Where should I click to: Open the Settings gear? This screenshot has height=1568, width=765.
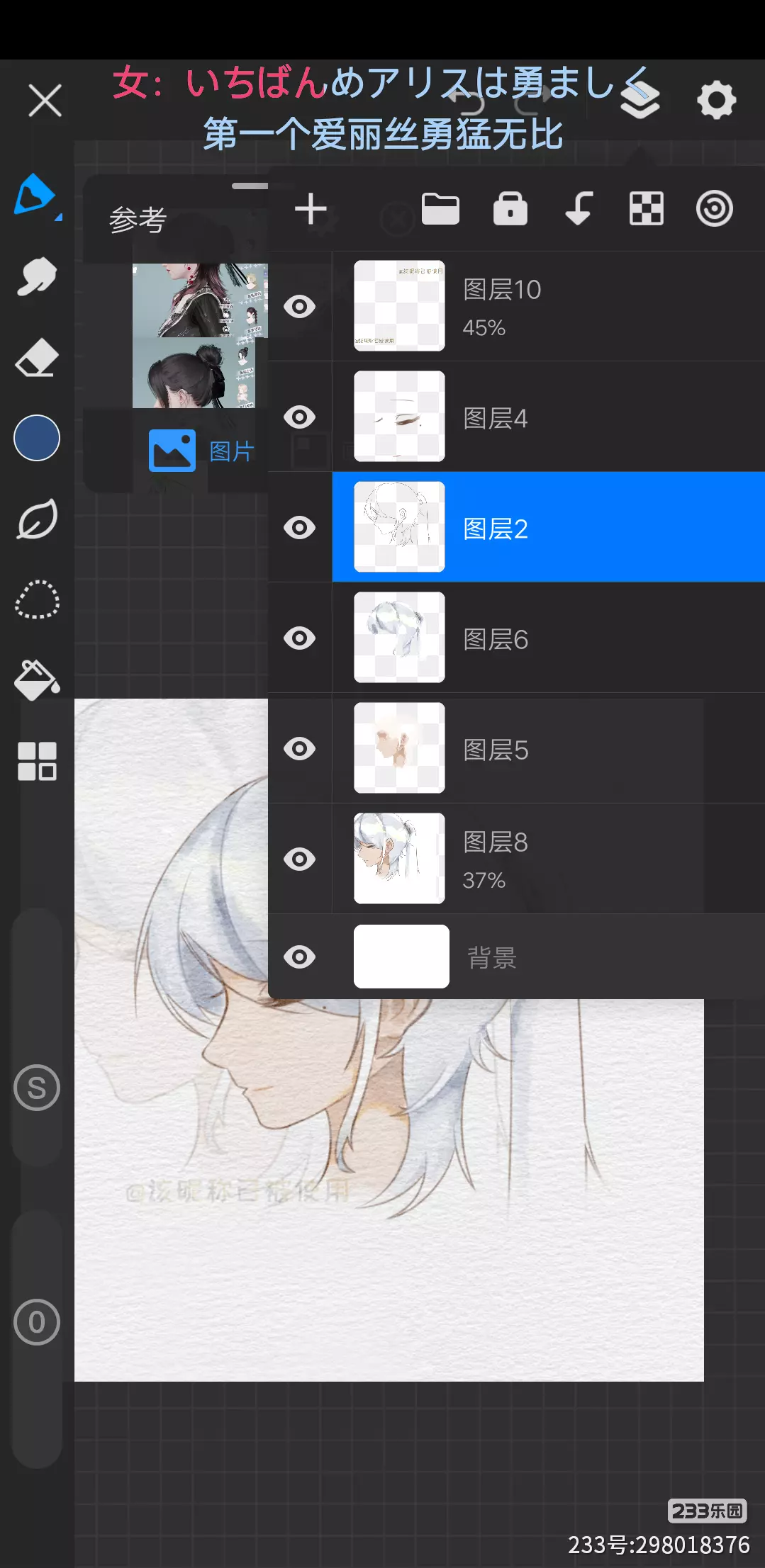[x=717, y=100]
